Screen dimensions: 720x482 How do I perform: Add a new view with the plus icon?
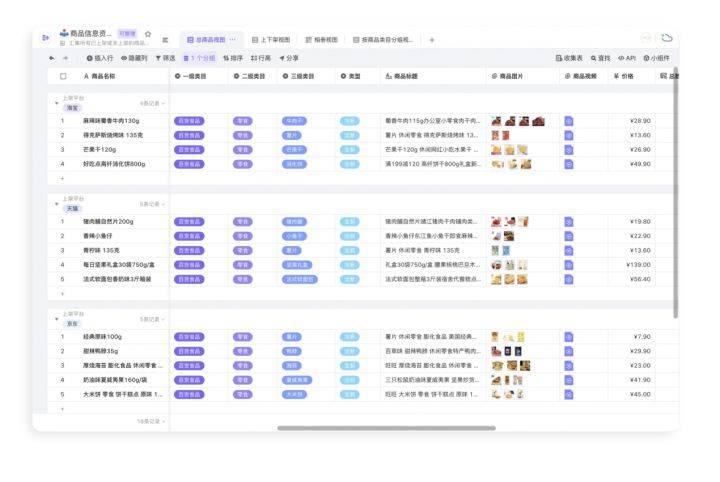(432, 40)
